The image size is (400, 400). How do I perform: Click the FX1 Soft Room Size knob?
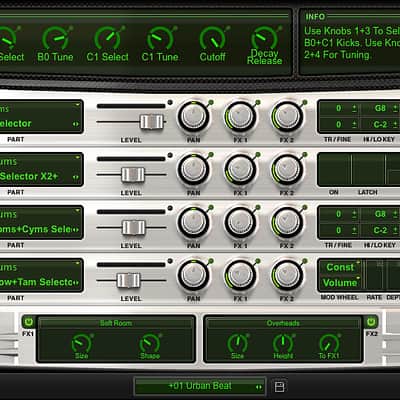point(81,343)
